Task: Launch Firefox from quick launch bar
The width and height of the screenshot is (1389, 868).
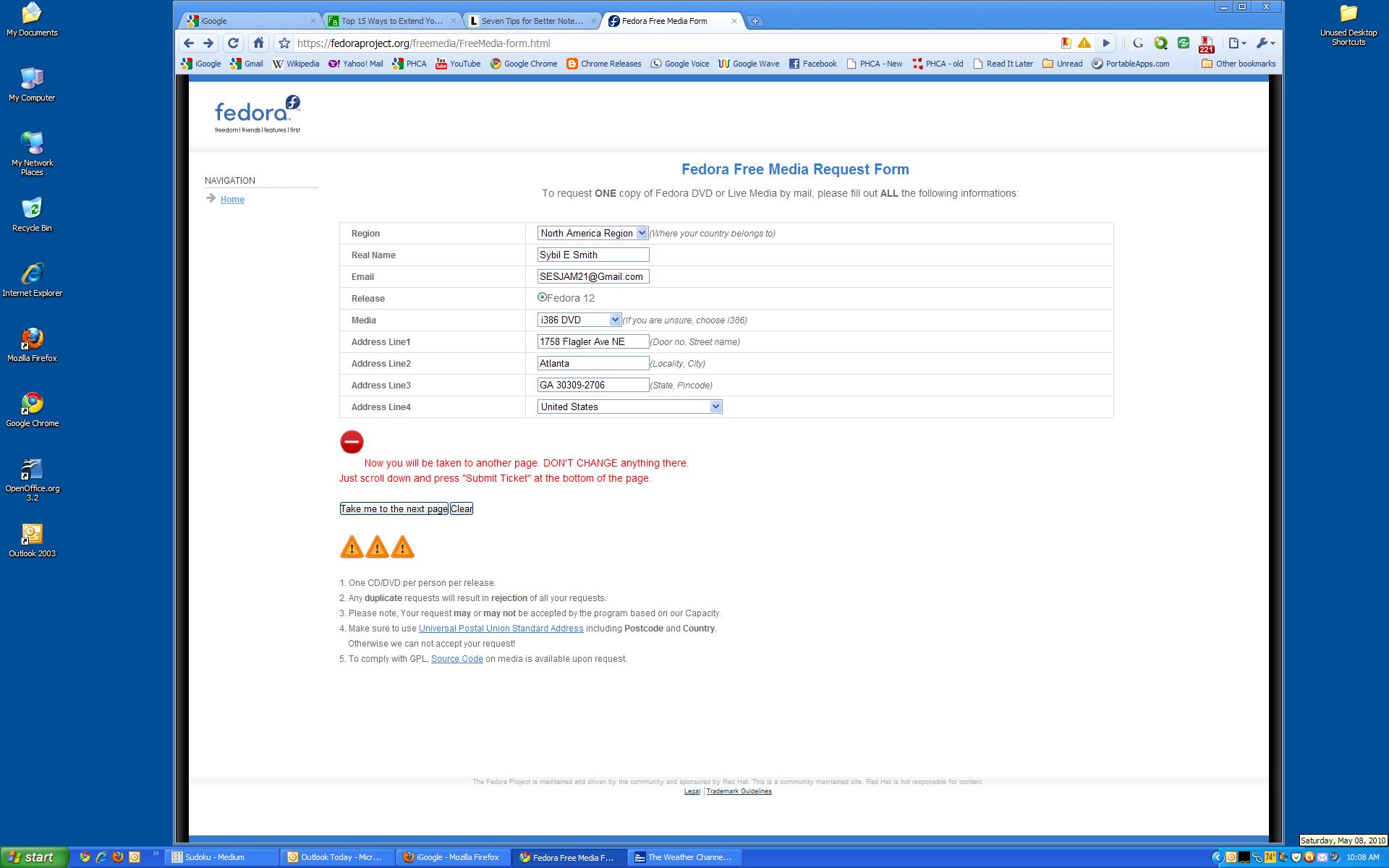Action: pyautogui.click(x=118, y=857)
